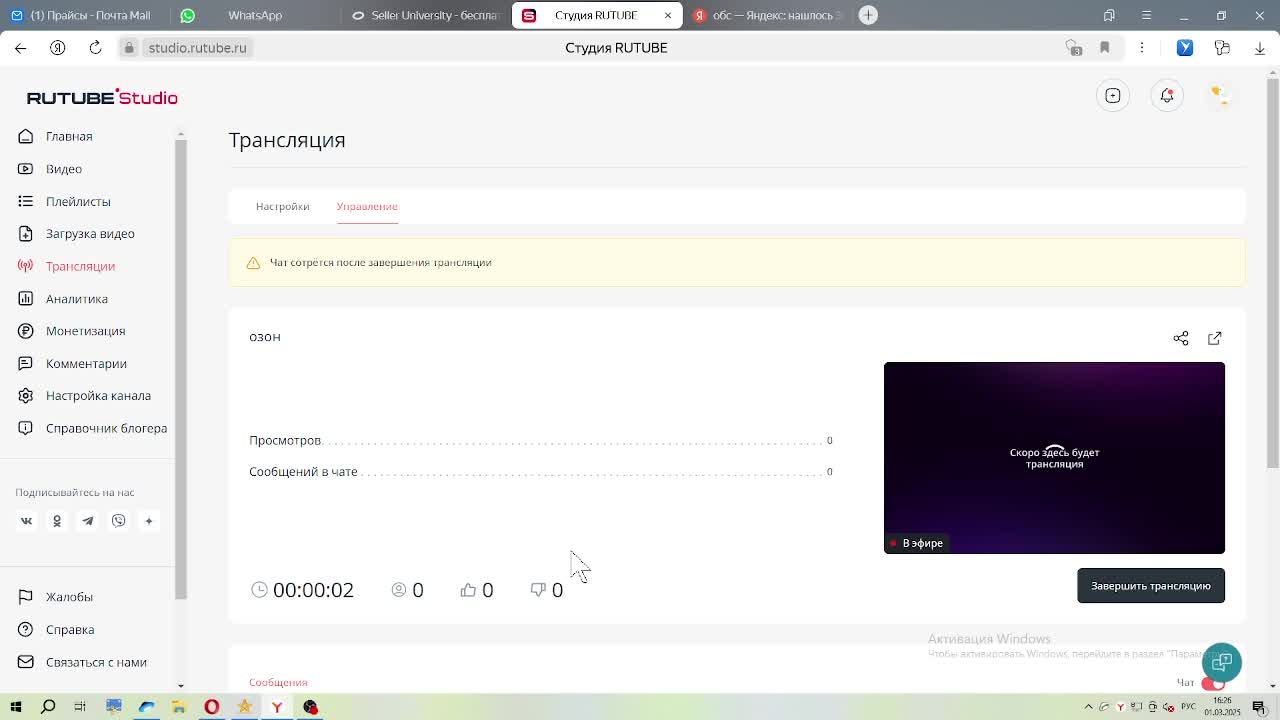Screen dimensions: 1280x720
Task: Click the Завершить трансляцию button
Action: 1151,586
